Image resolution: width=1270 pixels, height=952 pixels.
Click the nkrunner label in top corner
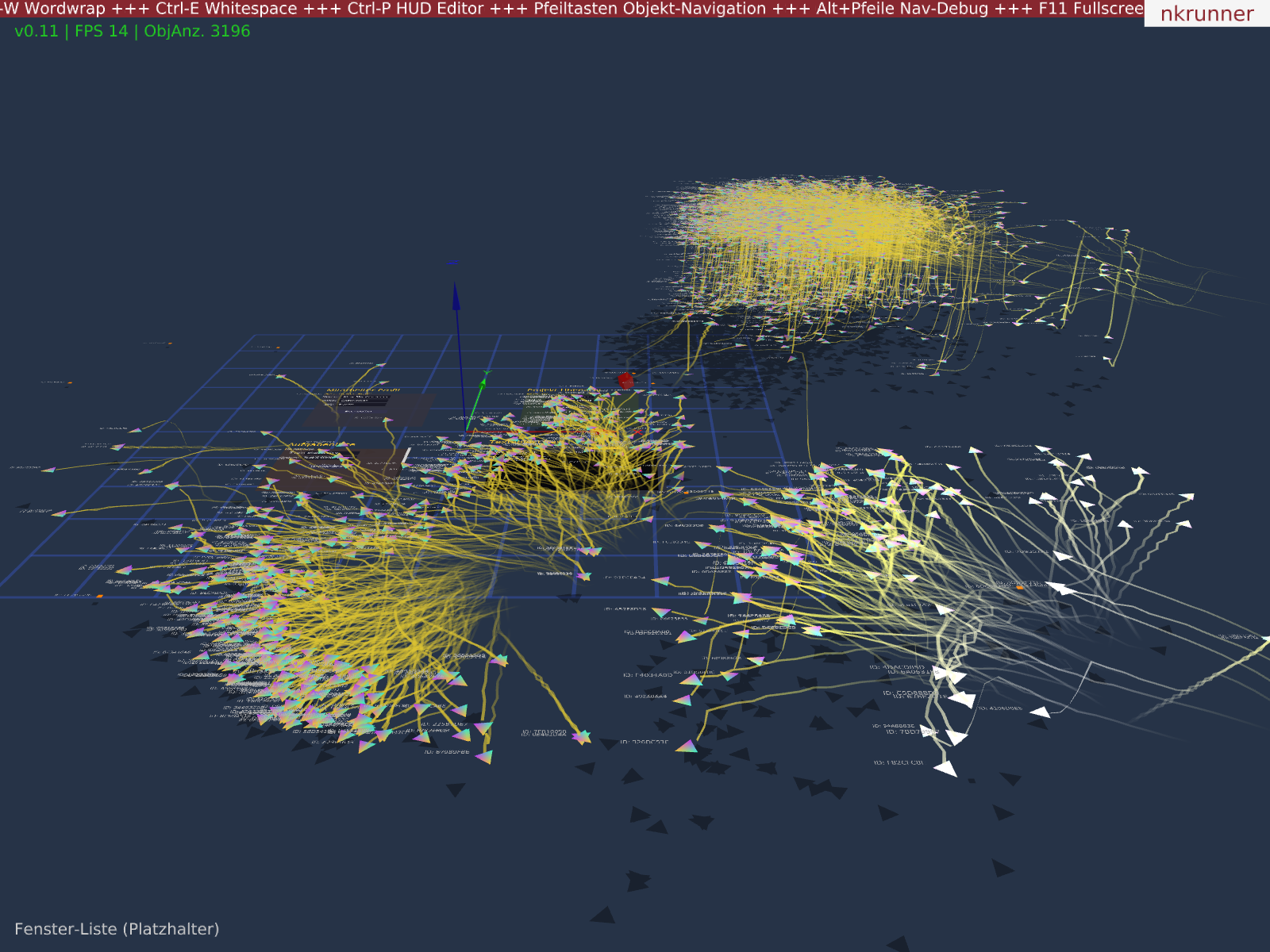click(x=1206, y=13)
